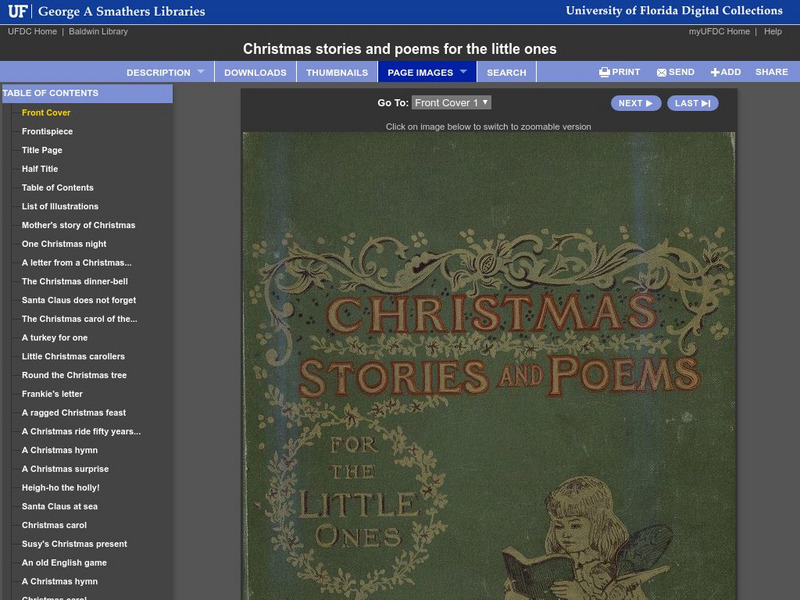Image resolution: width=800 pixels, height=600 pixels.
Task: Click the UF logo in header
Action: 17,11
